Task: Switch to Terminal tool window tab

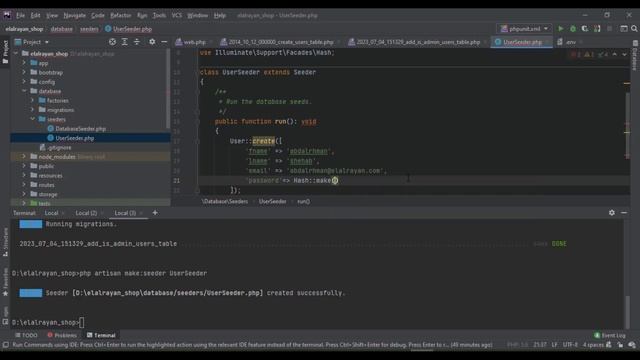Action: pos(101,335)
